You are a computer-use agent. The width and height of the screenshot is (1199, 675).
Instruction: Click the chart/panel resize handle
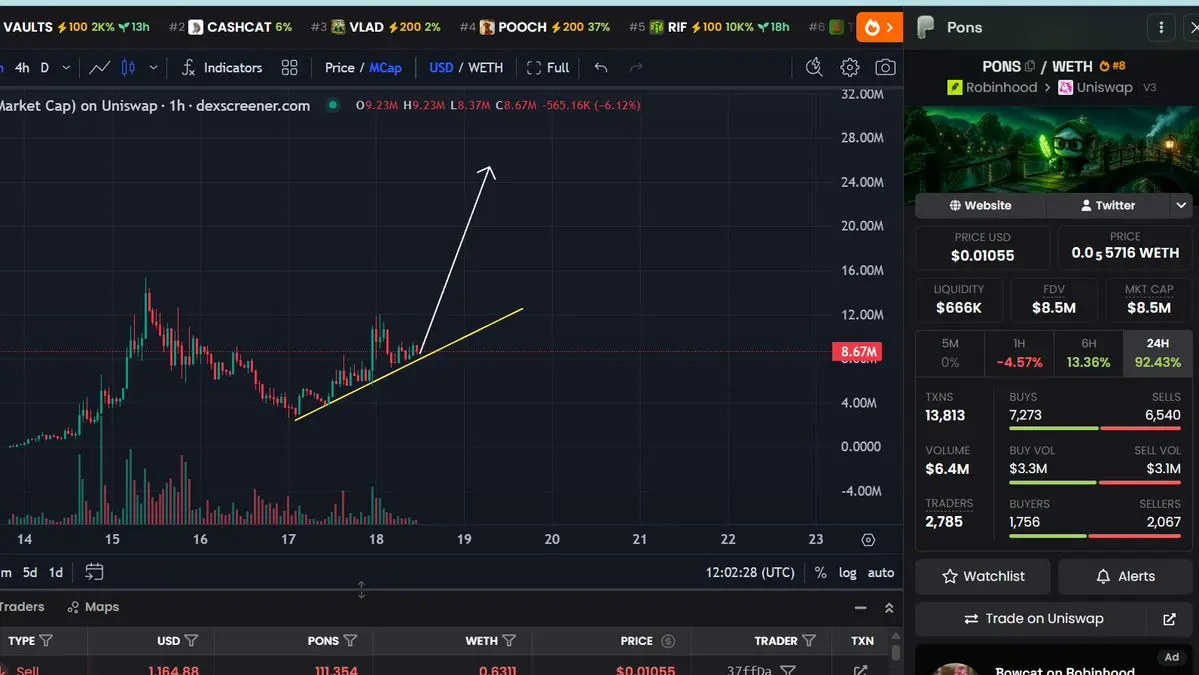coord(361,589)
